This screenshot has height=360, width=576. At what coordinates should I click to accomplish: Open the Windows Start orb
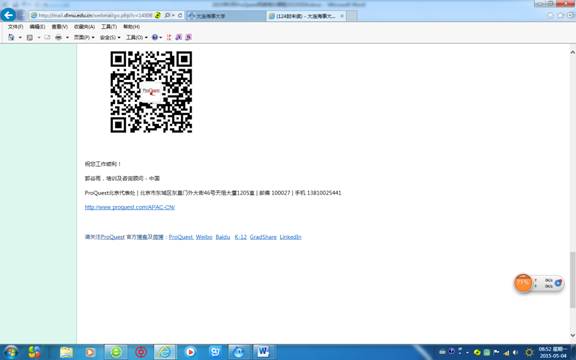tap(10, 352)
